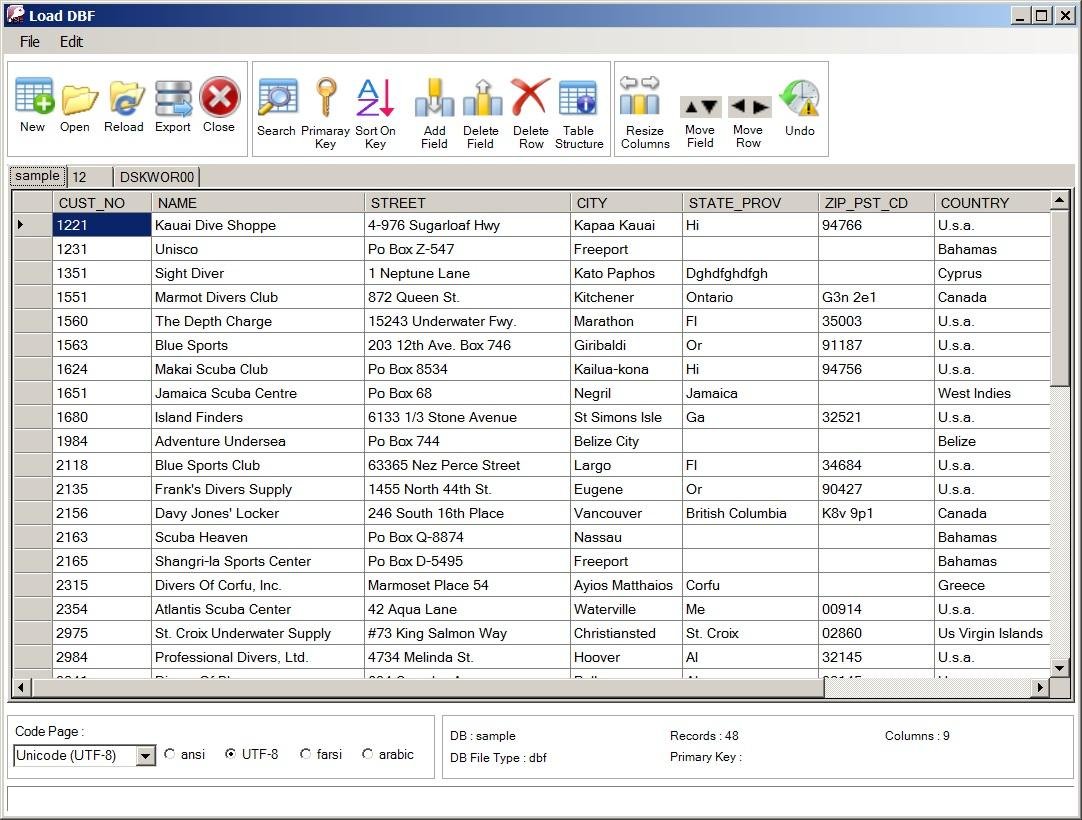
Task: Click horizontal scrollbar right arrow
Action: [1041, 687]
